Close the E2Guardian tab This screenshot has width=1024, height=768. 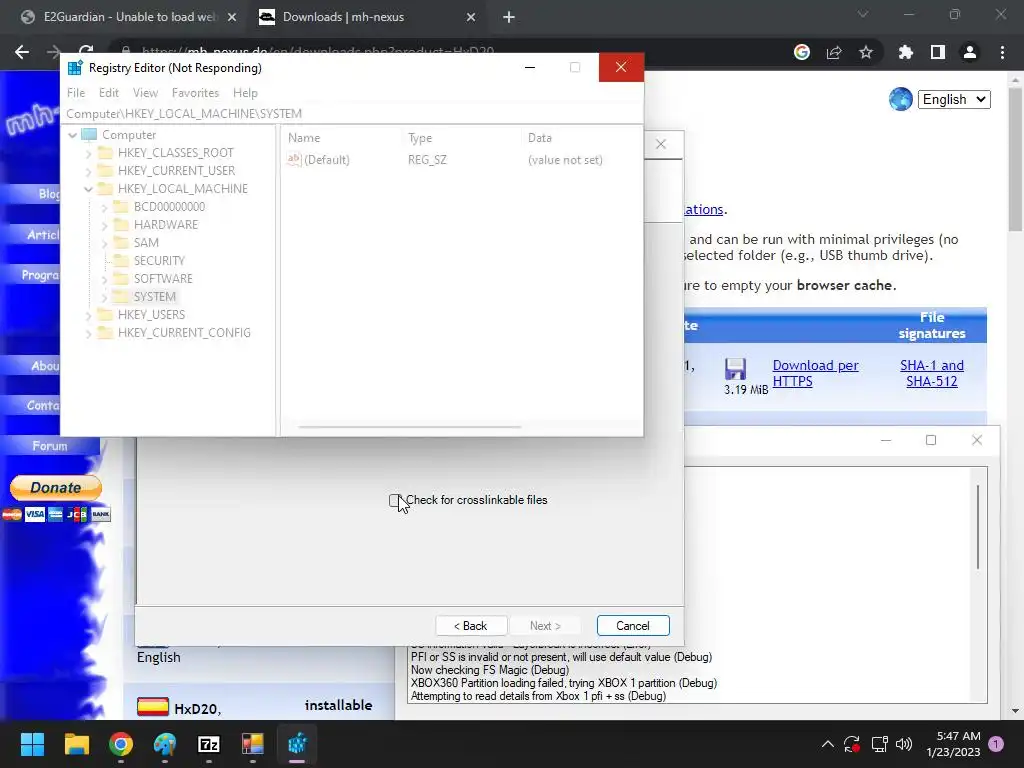(232, 17)
